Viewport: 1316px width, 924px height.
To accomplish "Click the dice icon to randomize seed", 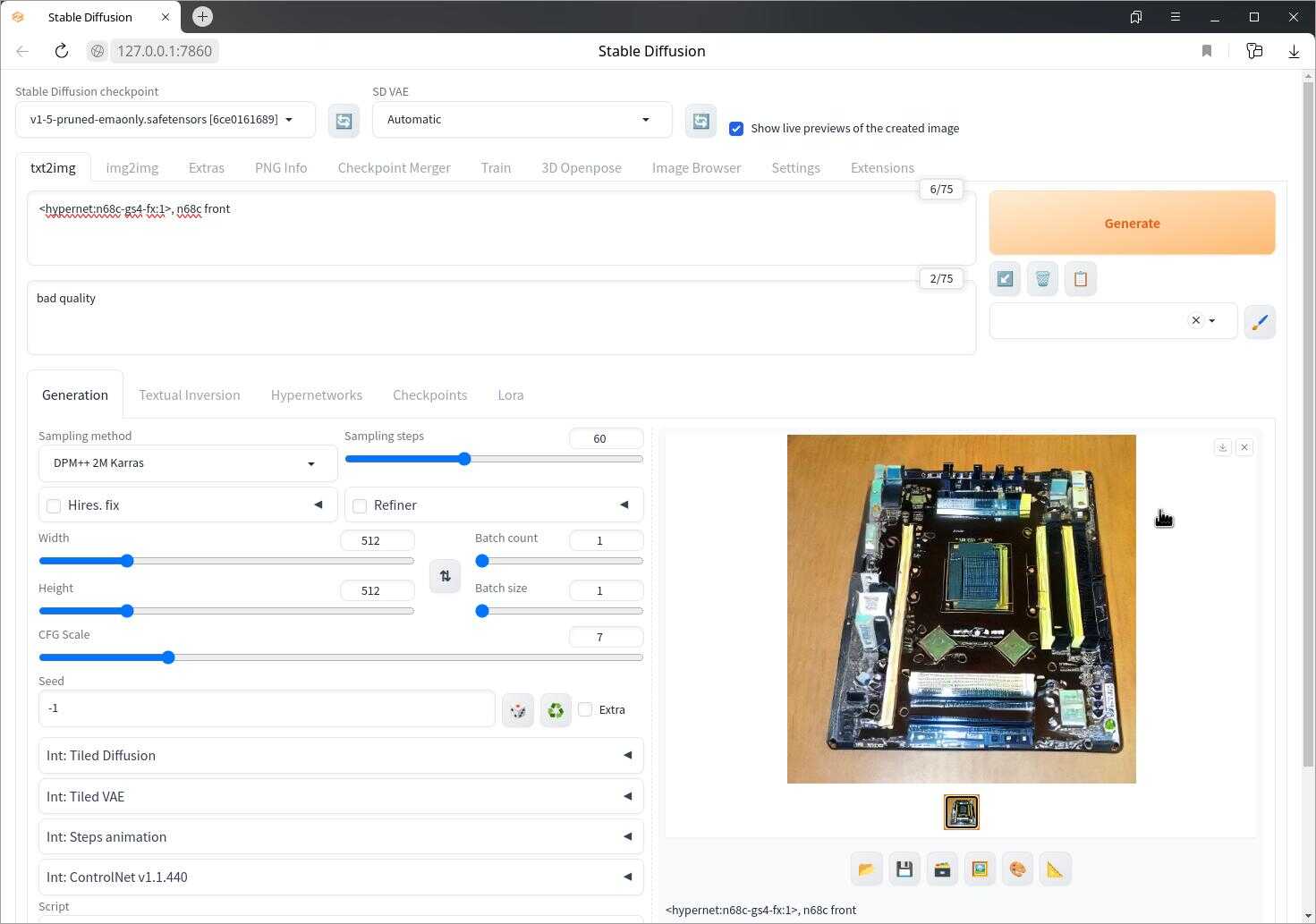I will pos(518,710).
